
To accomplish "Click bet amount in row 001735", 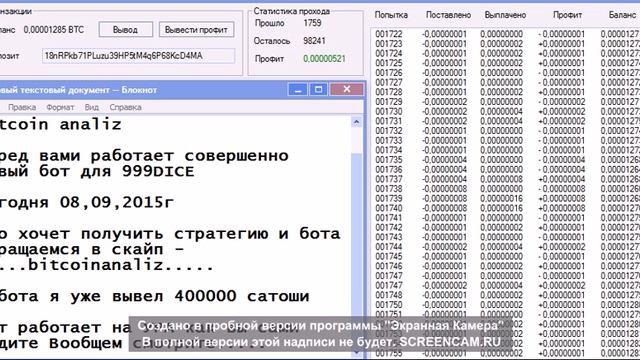I will (x=444, y=160).
